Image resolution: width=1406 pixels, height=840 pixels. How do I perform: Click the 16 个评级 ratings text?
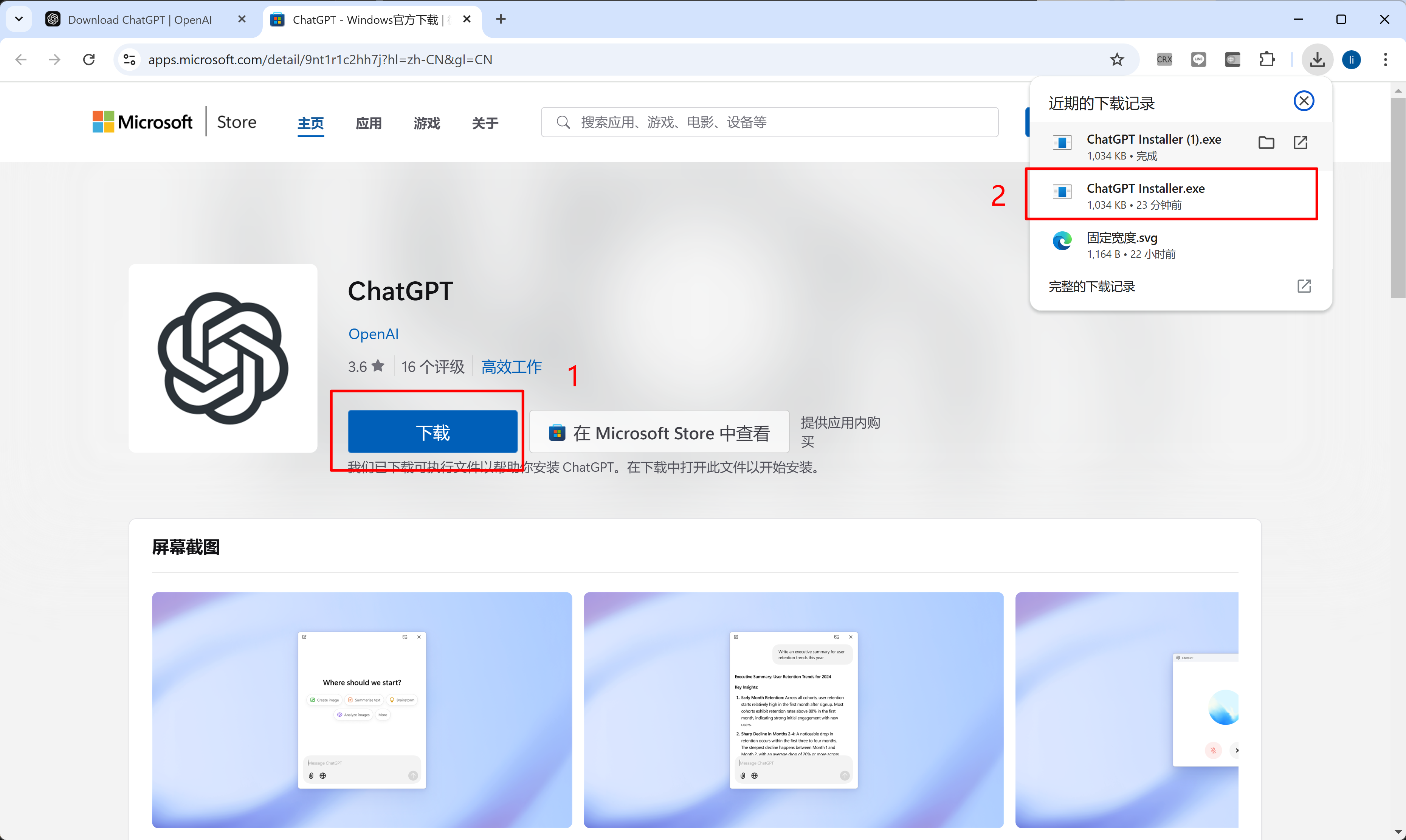click(x=433, y=367)
